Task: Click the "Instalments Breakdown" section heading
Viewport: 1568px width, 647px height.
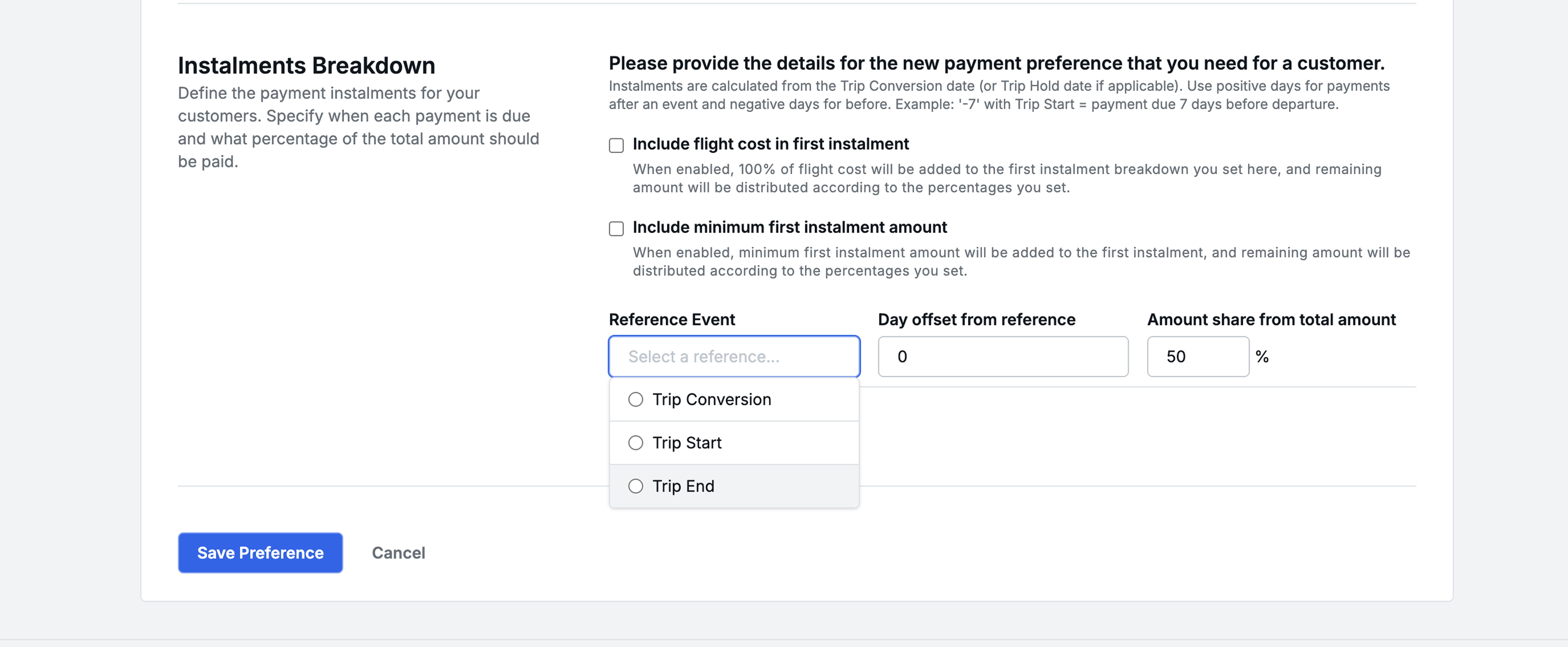Action: point(306,65)
